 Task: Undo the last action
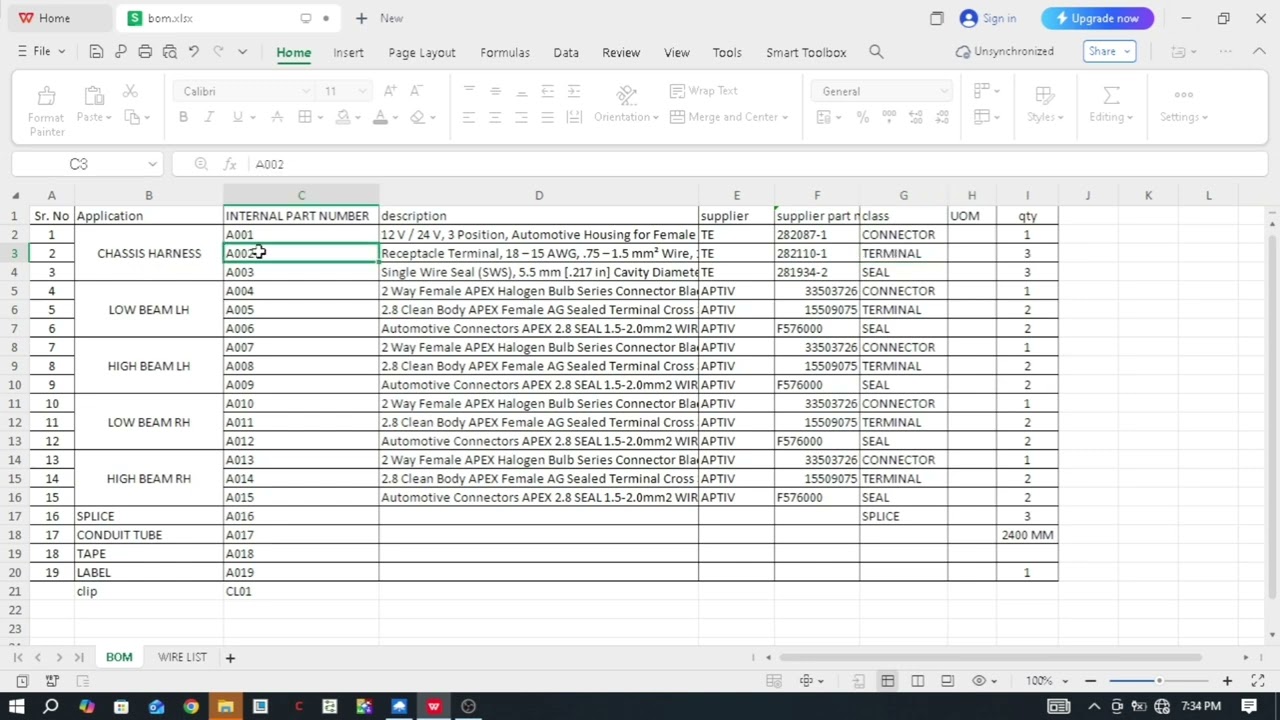coord(194,52)
